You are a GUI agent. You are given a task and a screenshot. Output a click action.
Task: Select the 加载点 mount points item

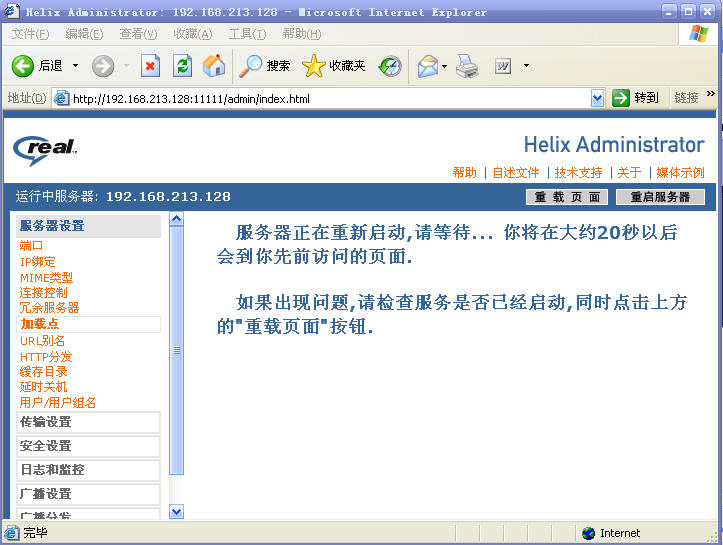click(x=88, y=324)
